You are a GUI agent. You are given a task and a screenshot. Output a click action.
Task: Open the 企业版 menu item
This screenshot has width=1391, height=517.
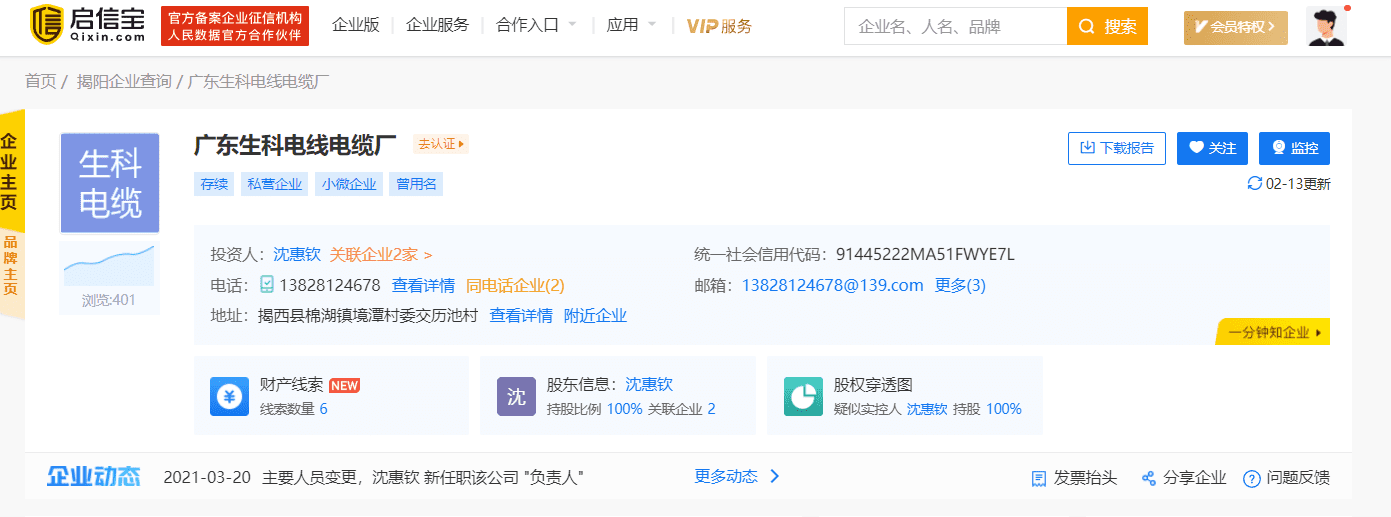pyautogui.click(x=356, y=25)
